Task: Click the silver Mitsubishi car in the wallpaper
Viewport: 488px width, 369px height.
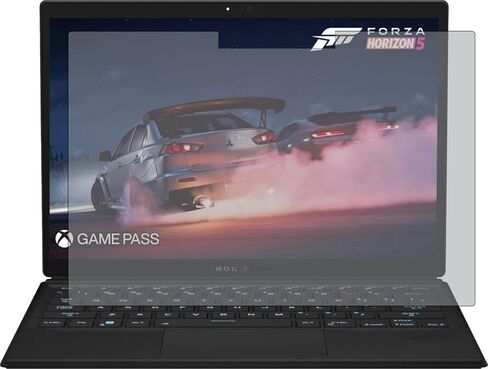Action: (187, 157)
